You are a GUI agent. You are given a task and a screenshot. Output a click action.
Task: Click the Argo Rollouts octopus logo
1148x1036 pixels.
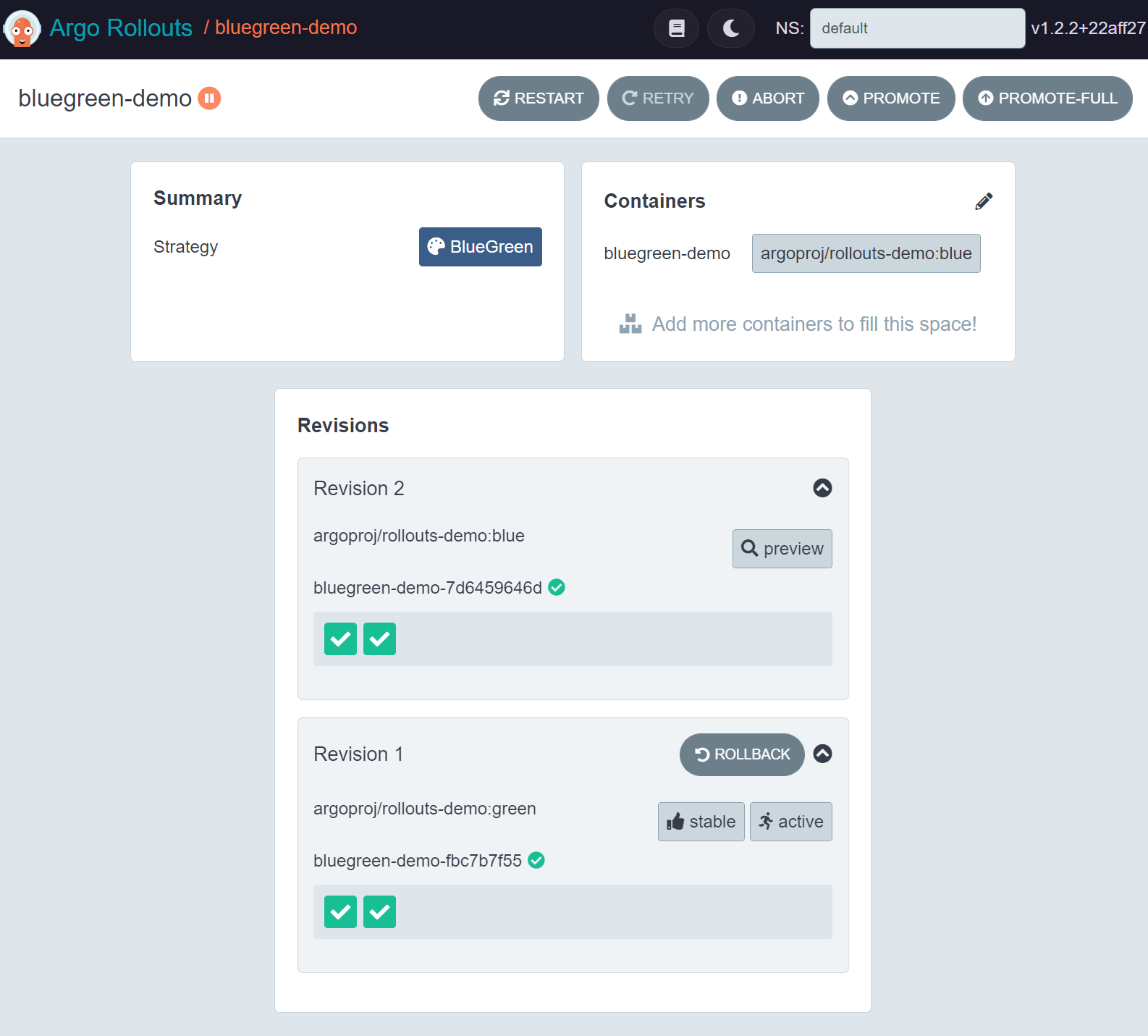(22, 29)
